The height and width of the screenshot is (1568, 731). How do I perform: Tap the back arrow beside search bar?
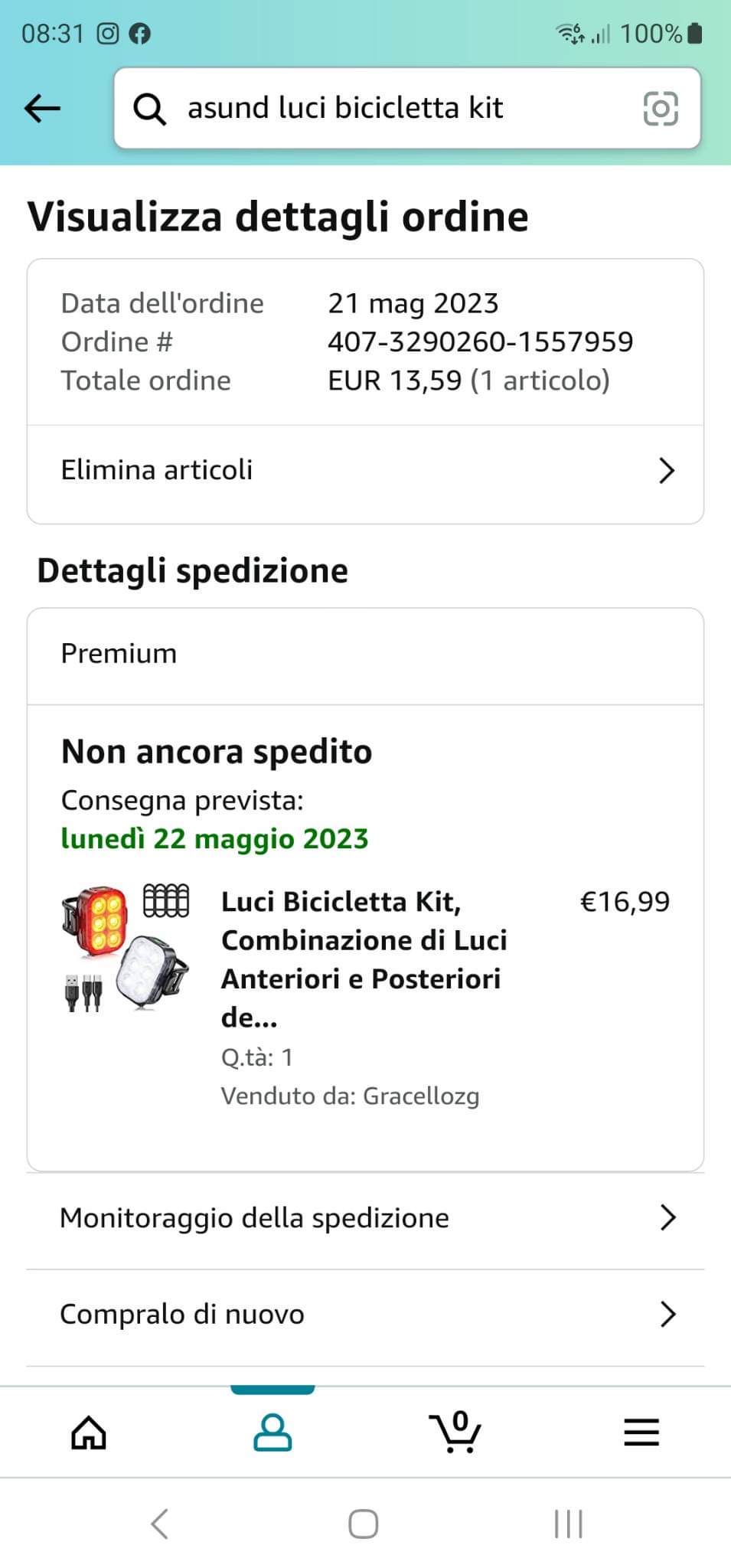(42, 108)
